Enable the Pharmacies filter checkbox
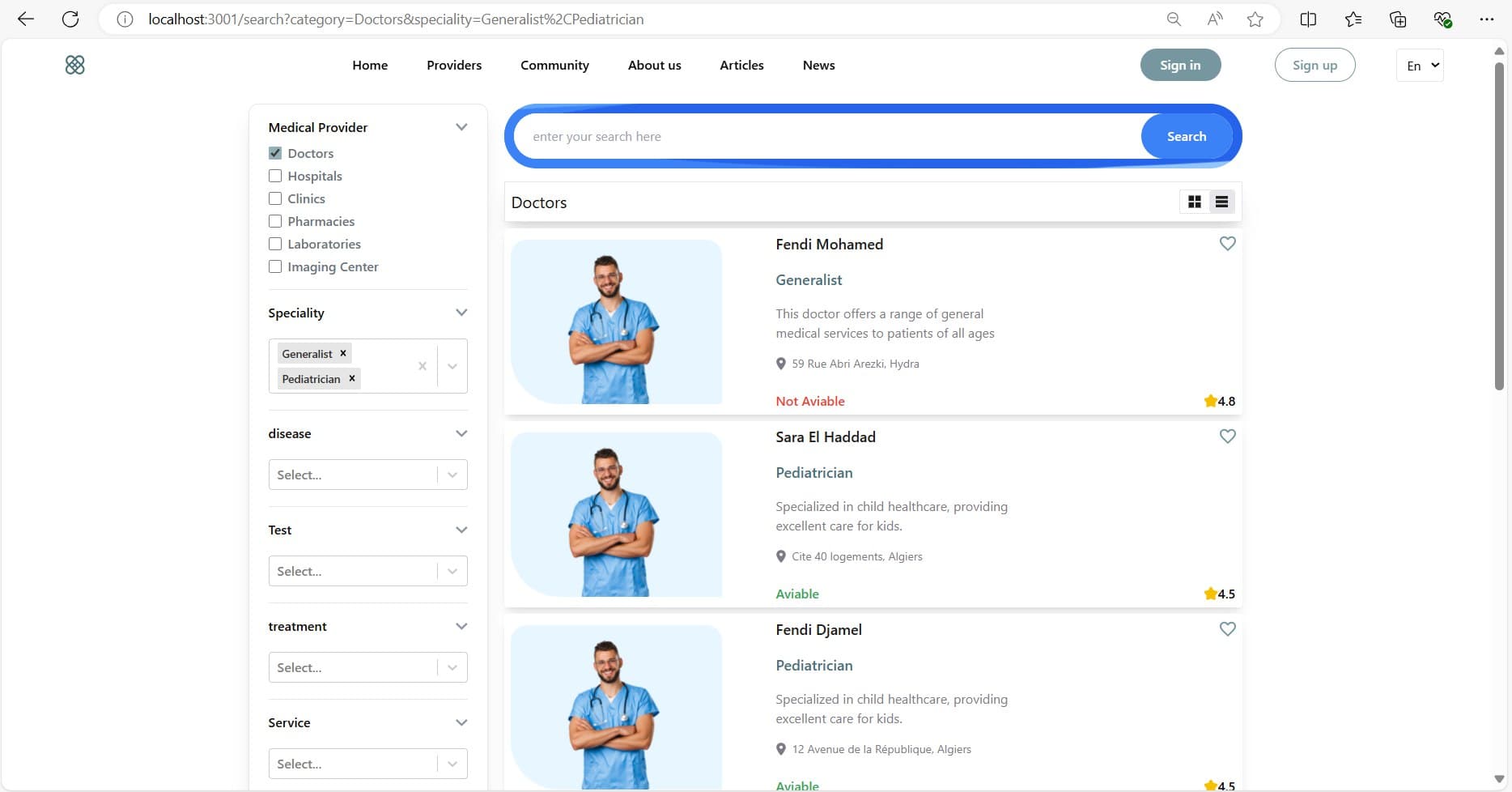1512x792 pixels. pos(275,221)
